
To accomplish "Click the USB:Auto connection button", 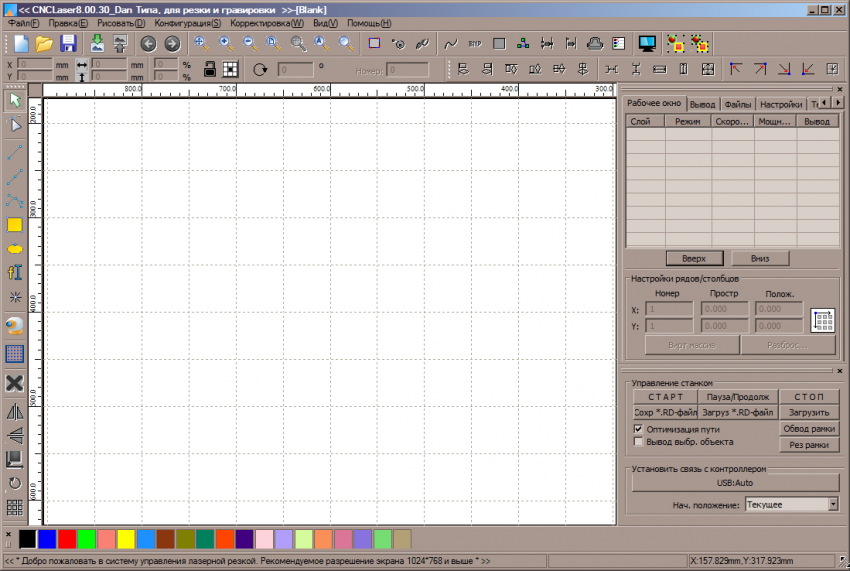I will 735,483.
